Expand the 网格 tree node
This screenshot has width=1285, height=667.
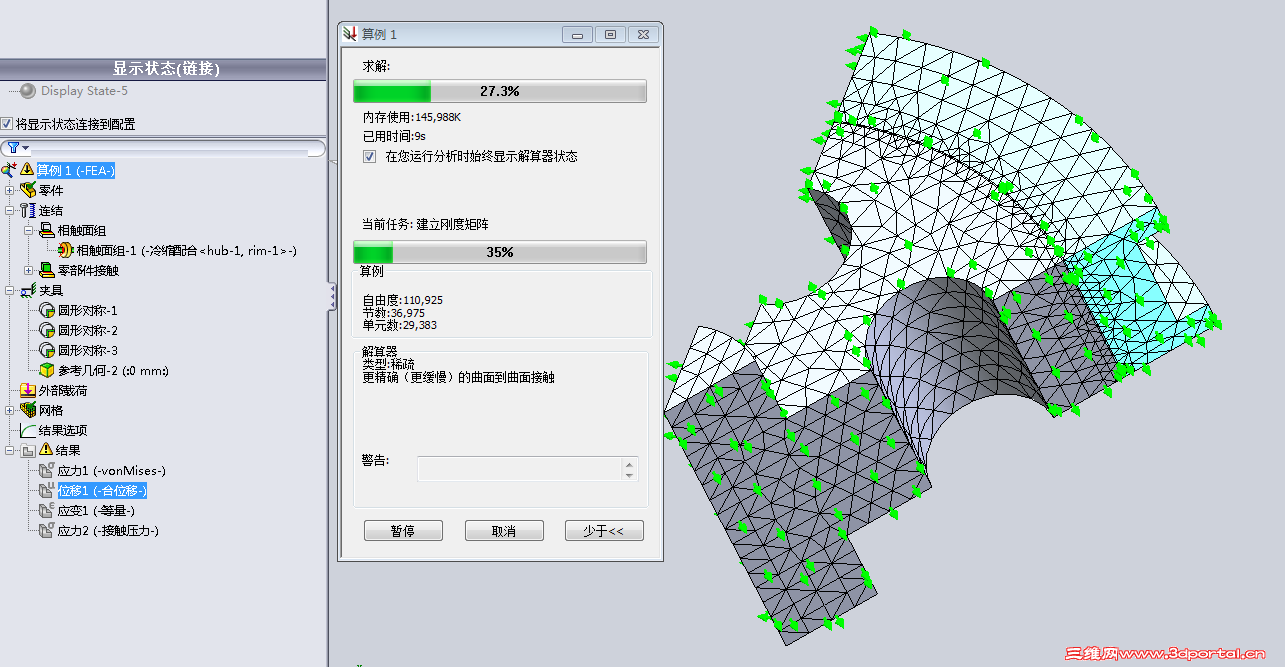point(9,410)
